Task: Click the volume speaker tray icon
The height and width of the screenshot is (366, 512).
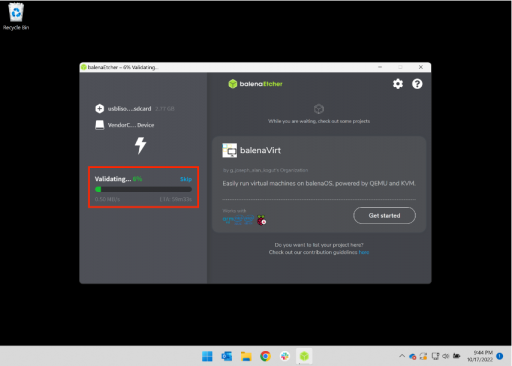Action: click(446, 356)
